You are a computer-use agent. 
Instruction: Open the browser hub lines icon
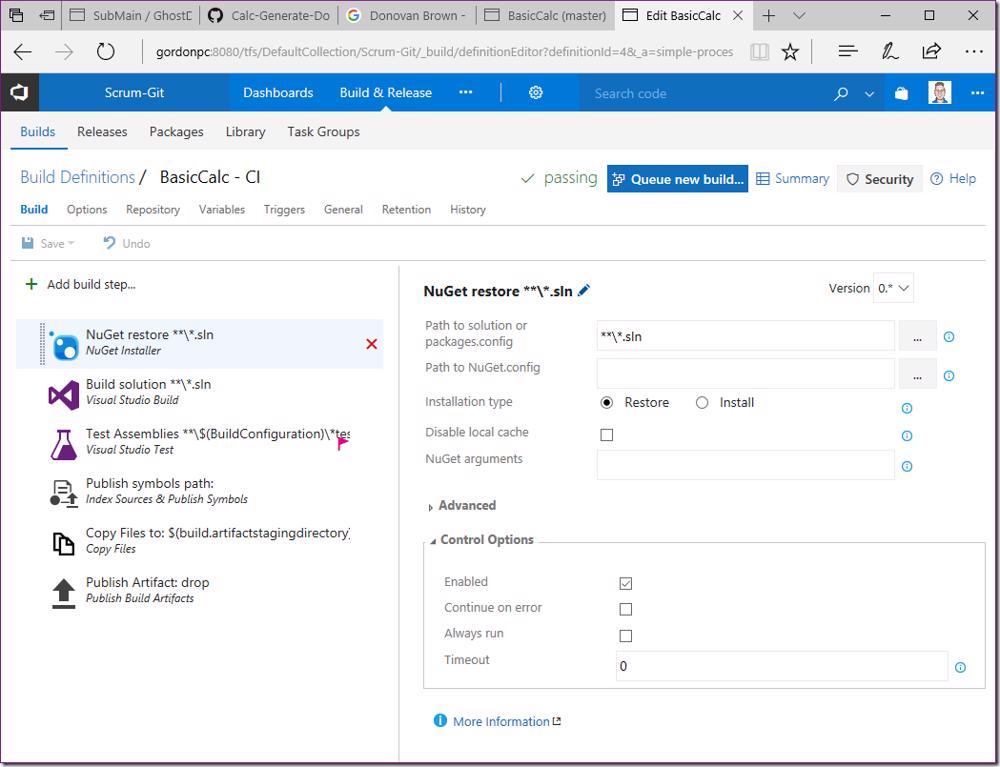point(848,52)
